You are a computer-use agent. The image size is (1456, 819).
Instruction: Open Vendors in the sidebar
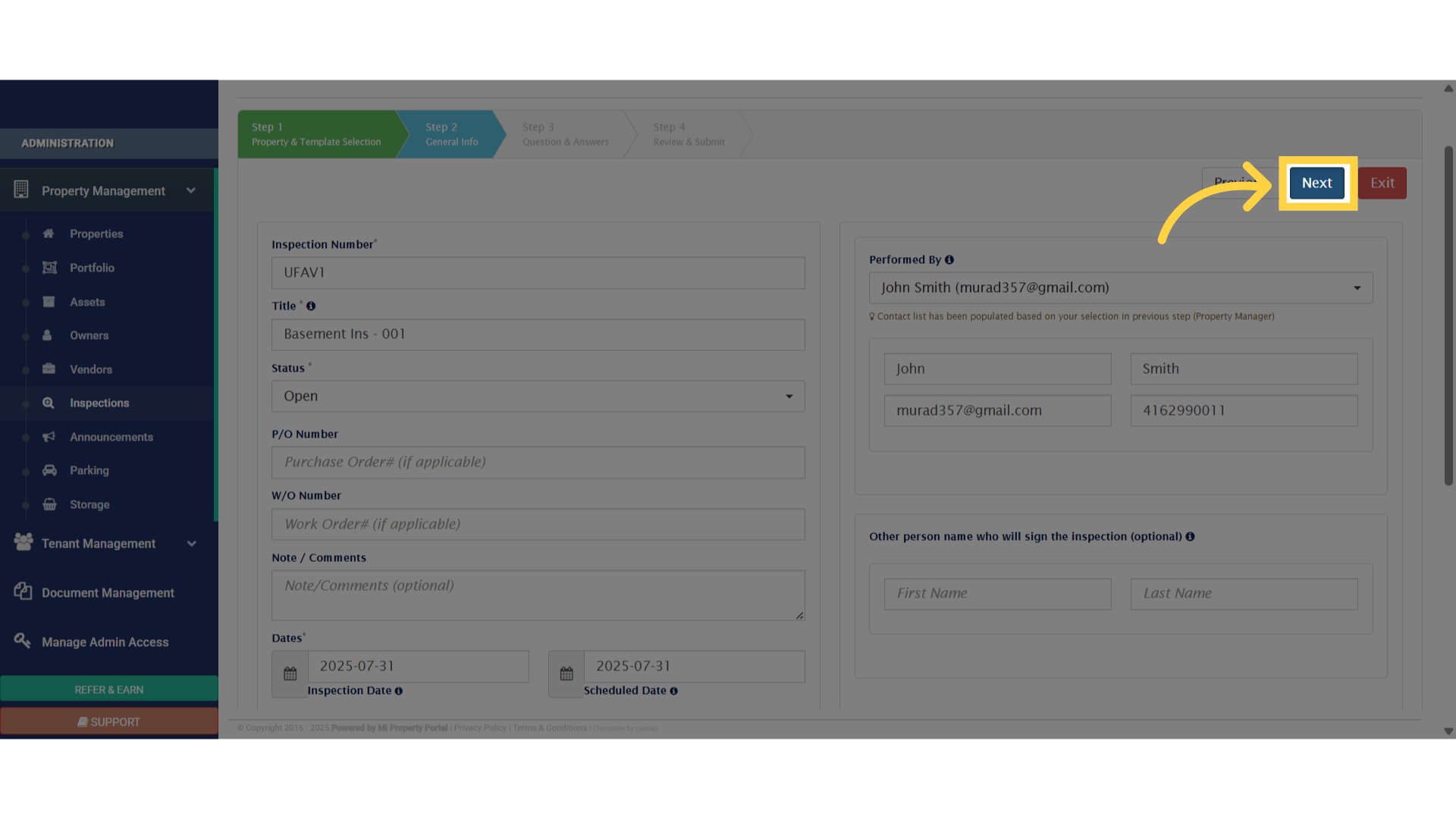click(91, 369)
